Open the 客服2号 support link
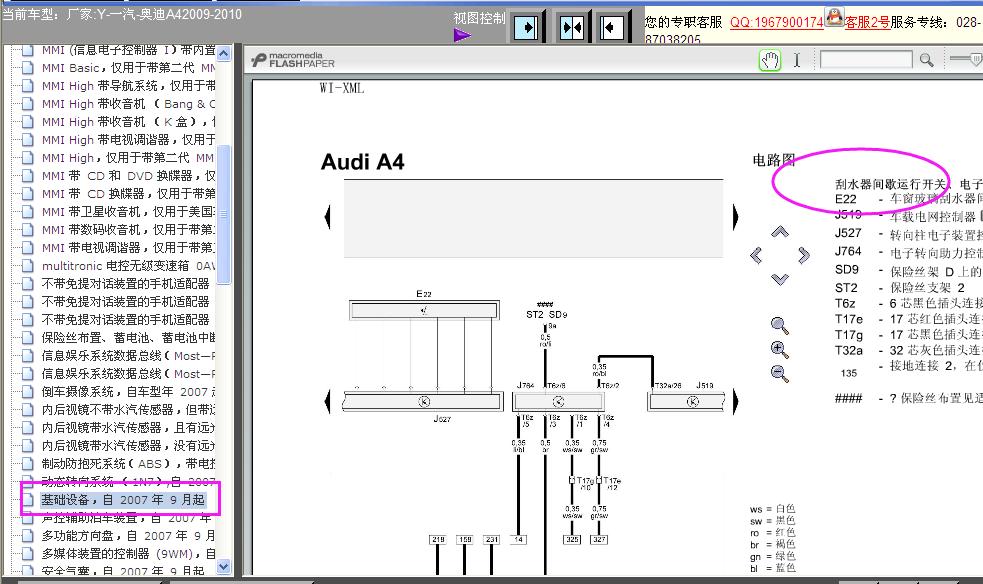The height and width of the screenshot is (584, 983). tap(867, 23)
